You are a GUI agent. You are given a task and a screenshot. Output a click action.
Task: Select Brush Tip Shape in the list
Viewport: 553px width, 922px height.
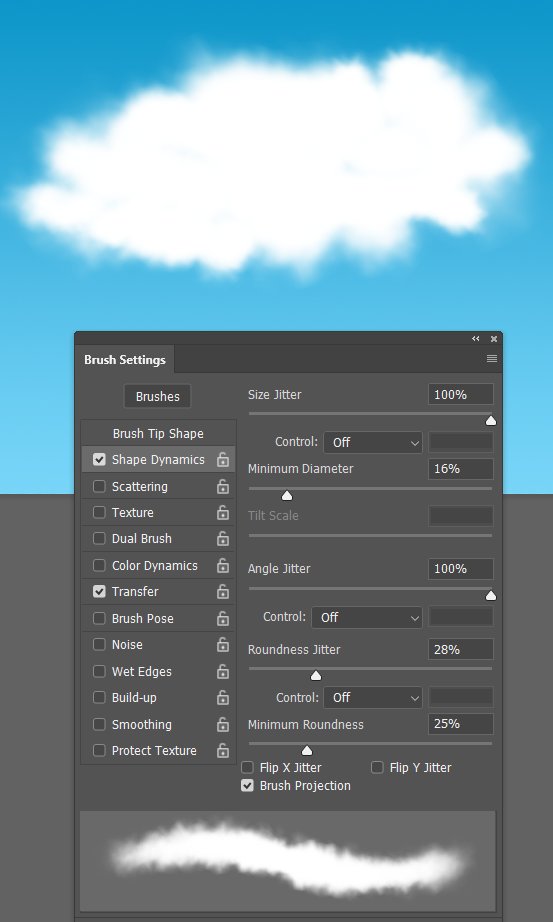pyautogui.click(x=158, y=433)
